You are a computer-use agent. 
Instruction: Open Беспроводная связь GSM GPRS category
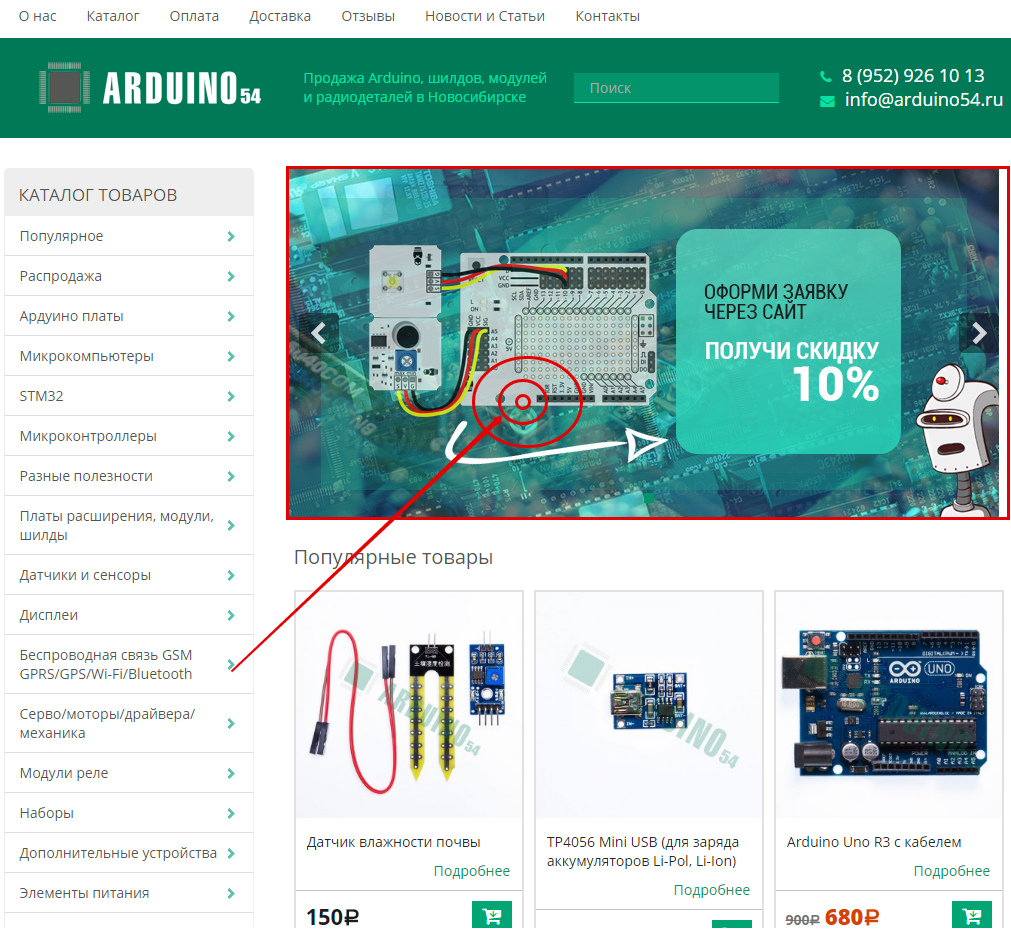coord(129,665)
